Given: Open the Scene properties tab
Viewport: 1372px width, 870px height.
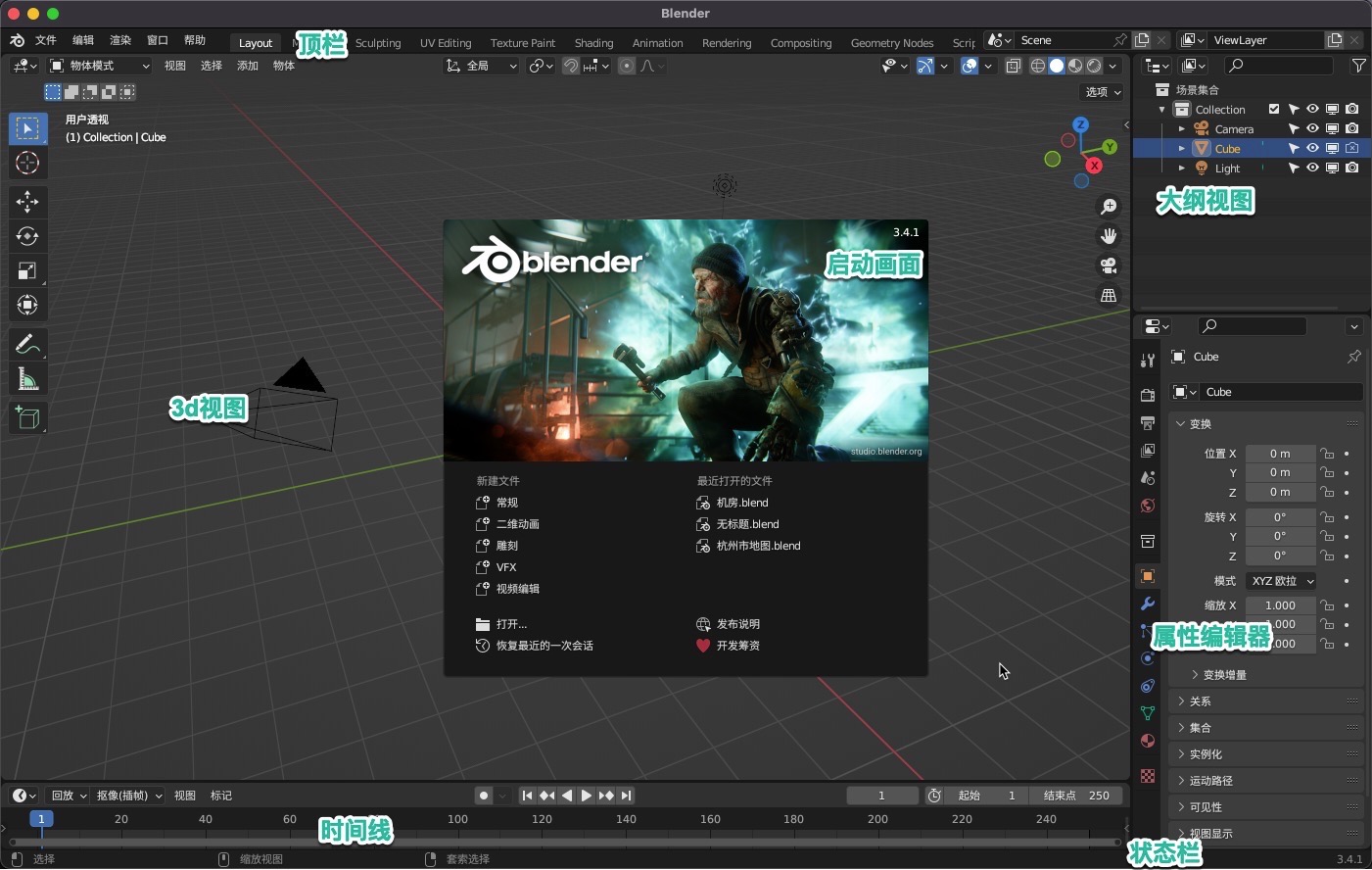Looking at the screenshot, I should point(1148,478).
